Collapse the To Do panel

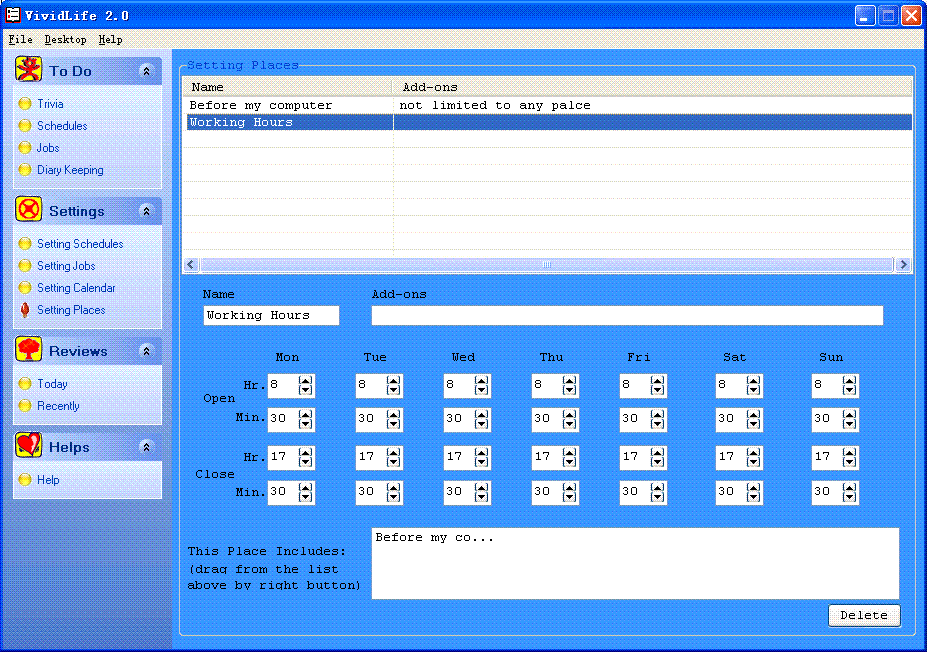pos(146,71)
